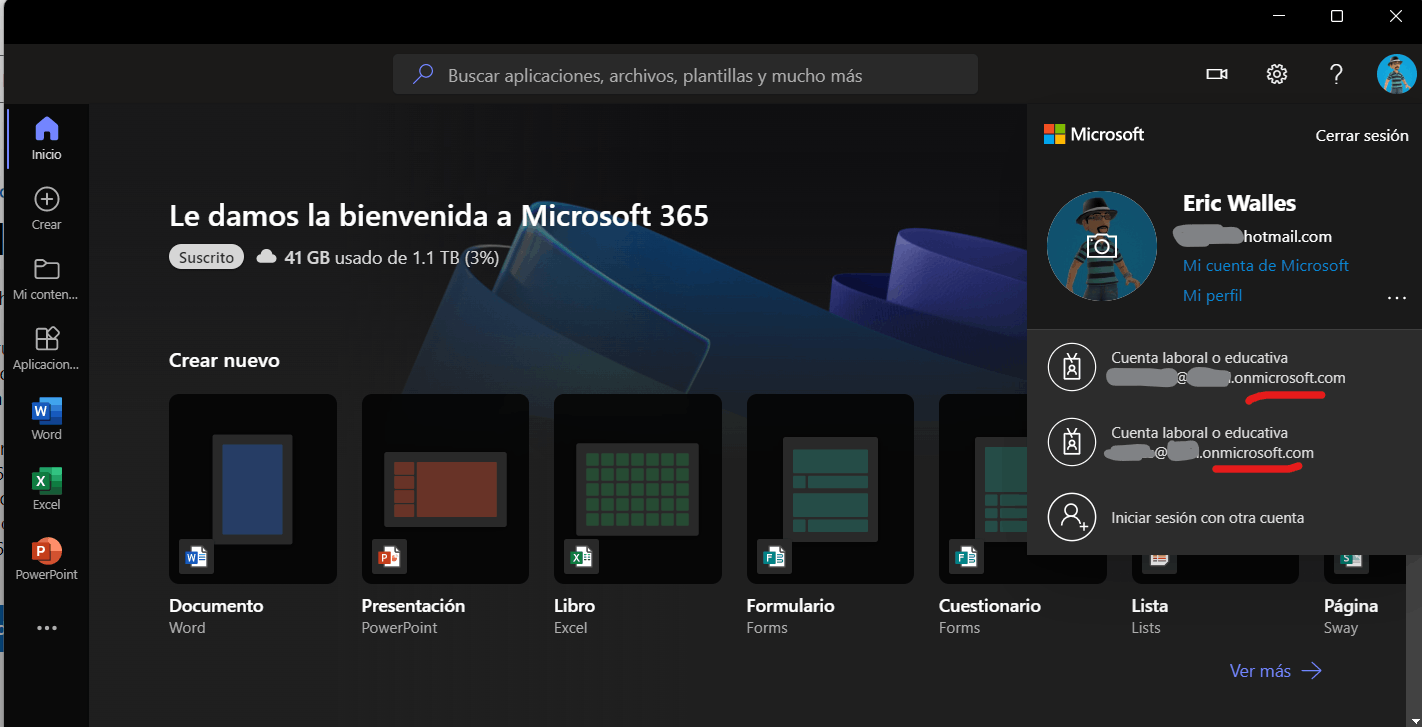The width and height of the screenshot is (1422, 727).
Task: Open the Crear sidebar item
Action: click(46, 209)
